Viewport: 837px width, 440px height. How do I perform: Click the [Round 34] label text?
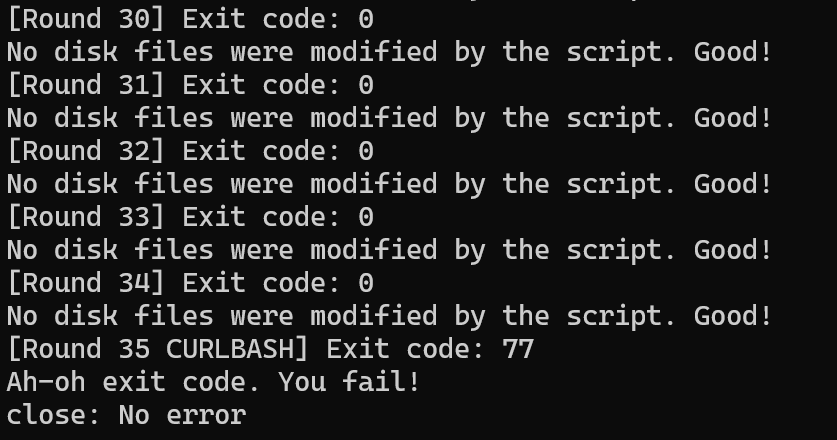(x=86, y=283)
